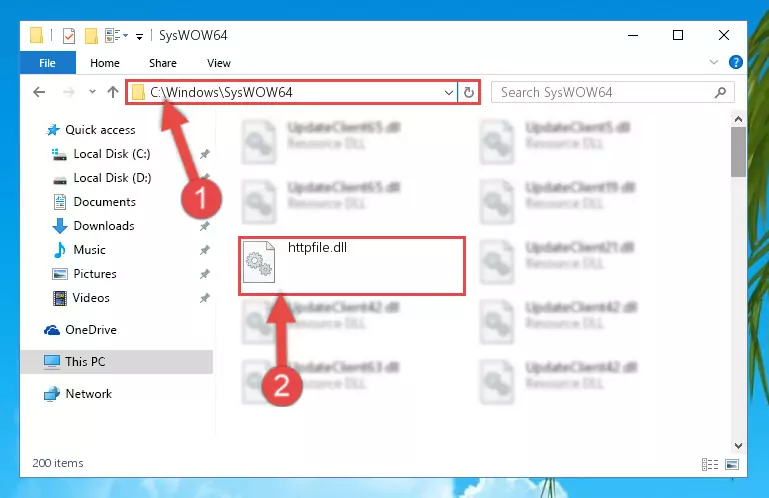This screenshot has height=498, width=769.
Task: Open Local Disk (D:) in sidebar
Action: (x=112, y=178)
